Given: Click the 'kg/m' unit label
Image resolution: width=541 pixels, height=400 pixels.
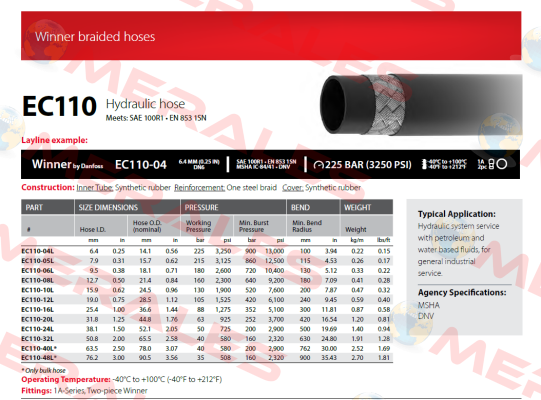Looking at the screenshot, I should point(357,240).
